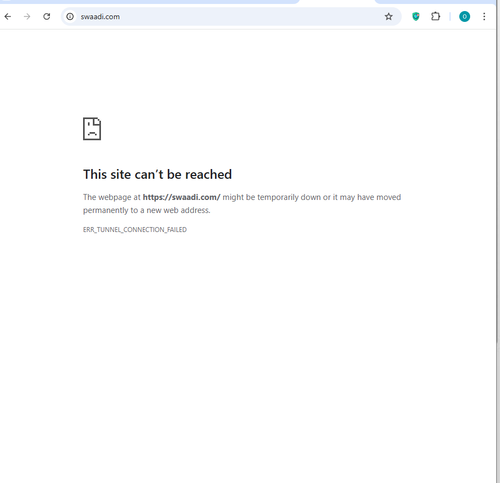Open the Extensions puzzle piece menu

(x=435, y=17)
